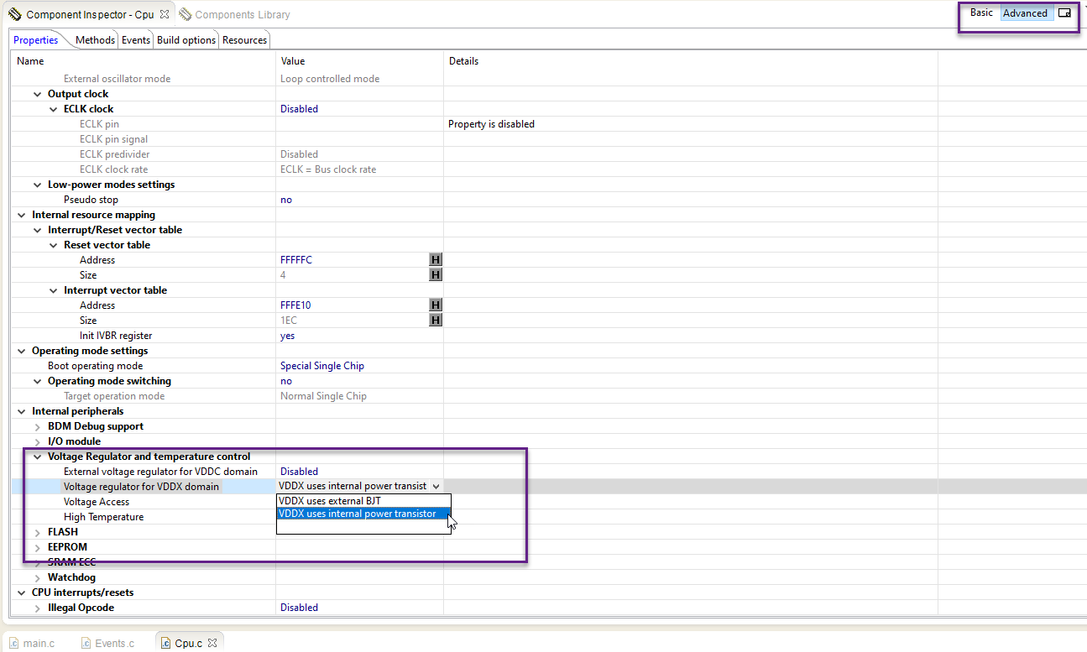This screenshot has width=1087, height=652.
Task: Open the Methods tab
Action: tap(95, 40)
